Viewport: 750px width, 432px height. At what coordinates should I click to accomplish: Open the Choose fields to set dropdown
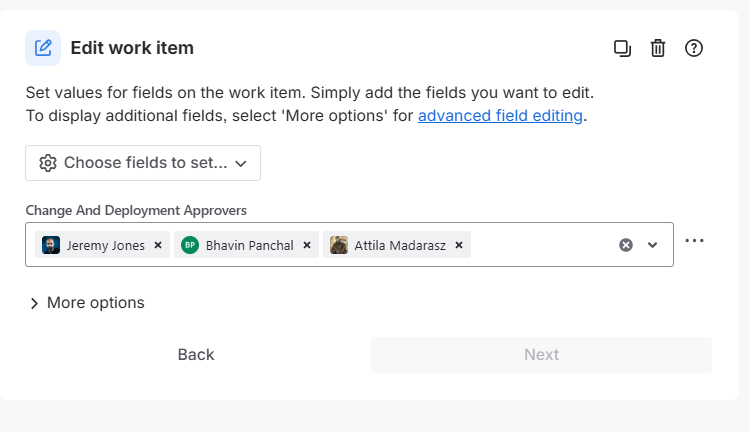click(143, 163)
